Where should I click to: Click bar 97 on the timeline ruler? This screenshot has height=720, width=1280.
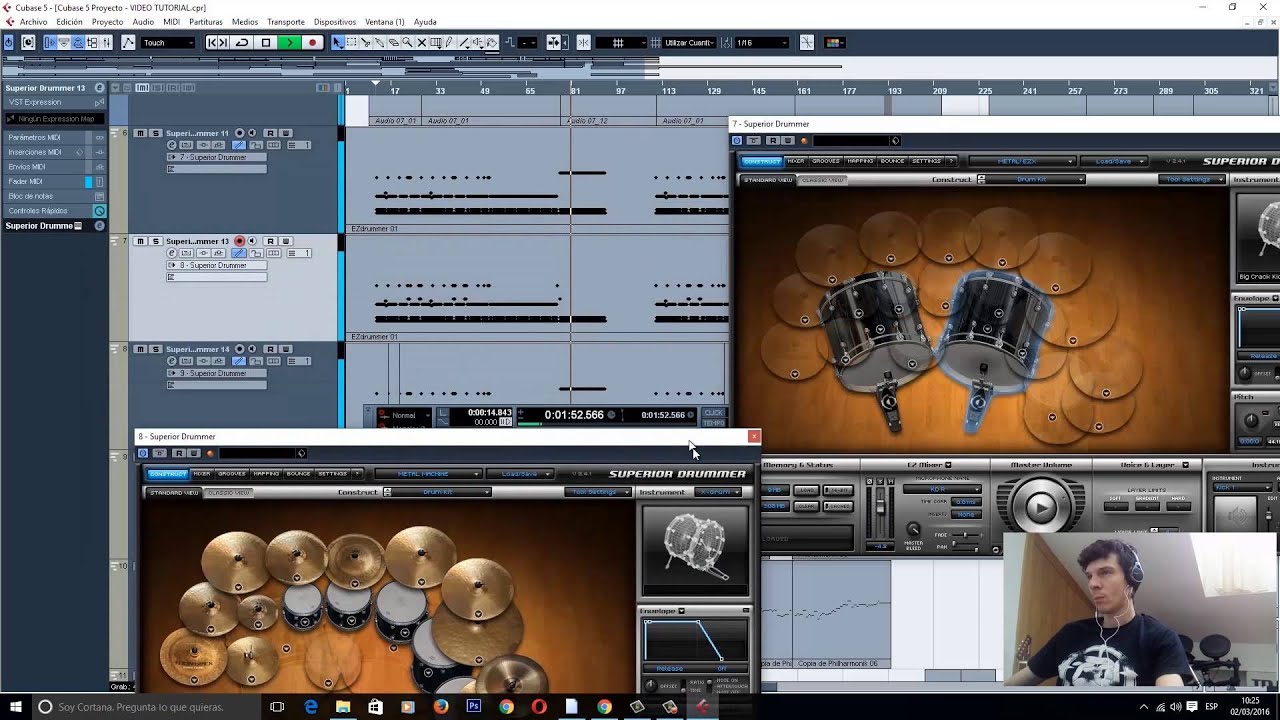(621, 91)
